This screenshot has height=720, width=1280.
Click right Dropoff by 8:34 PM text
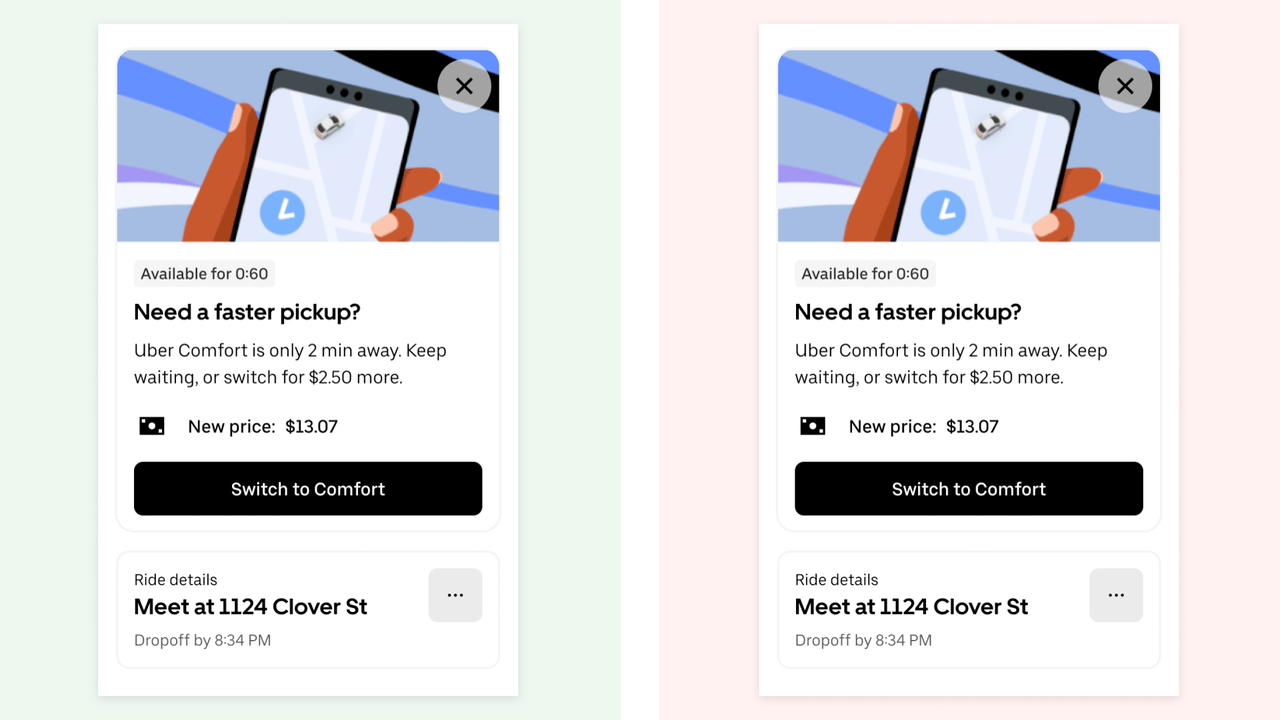863,640
